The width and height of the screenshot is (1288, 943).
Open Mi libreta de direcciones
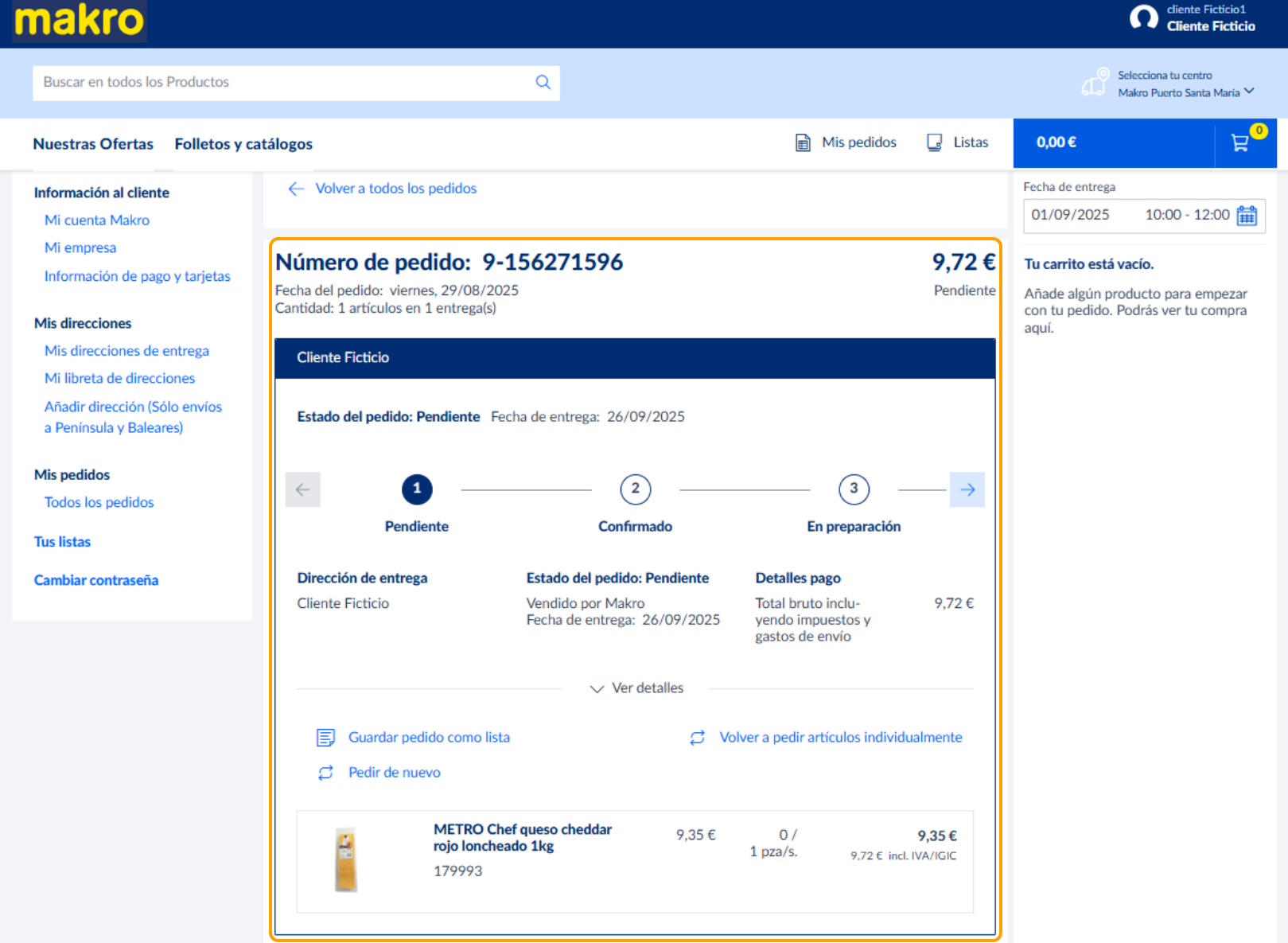click(x=119, y=378)
